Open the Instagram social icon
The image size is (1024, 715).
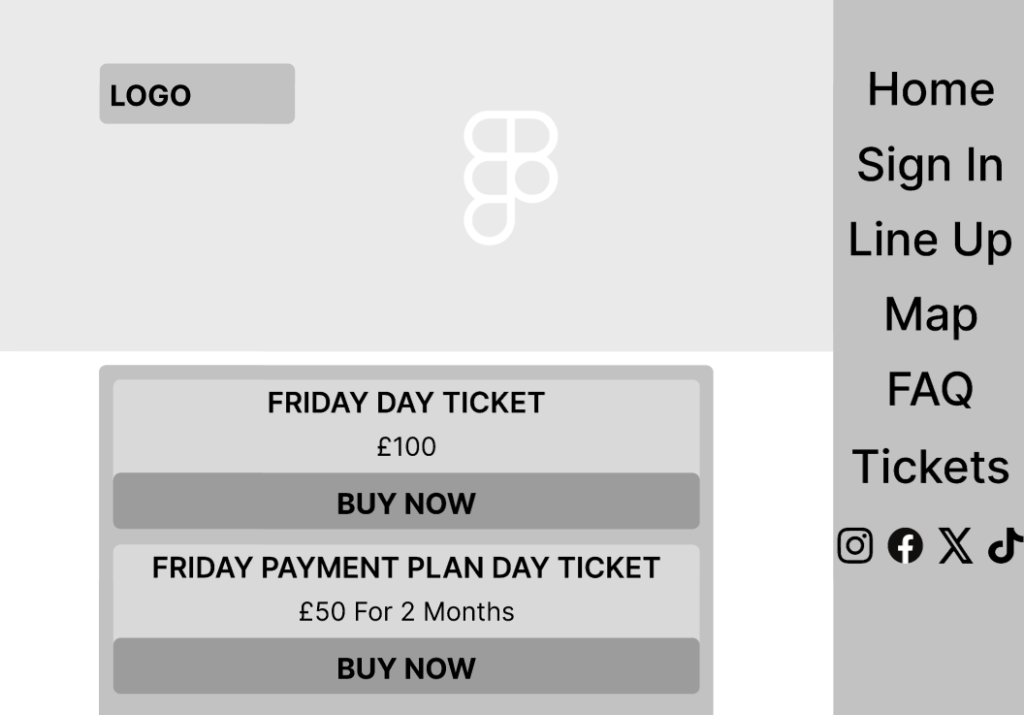pyautogui.click(x=854, y=546)
